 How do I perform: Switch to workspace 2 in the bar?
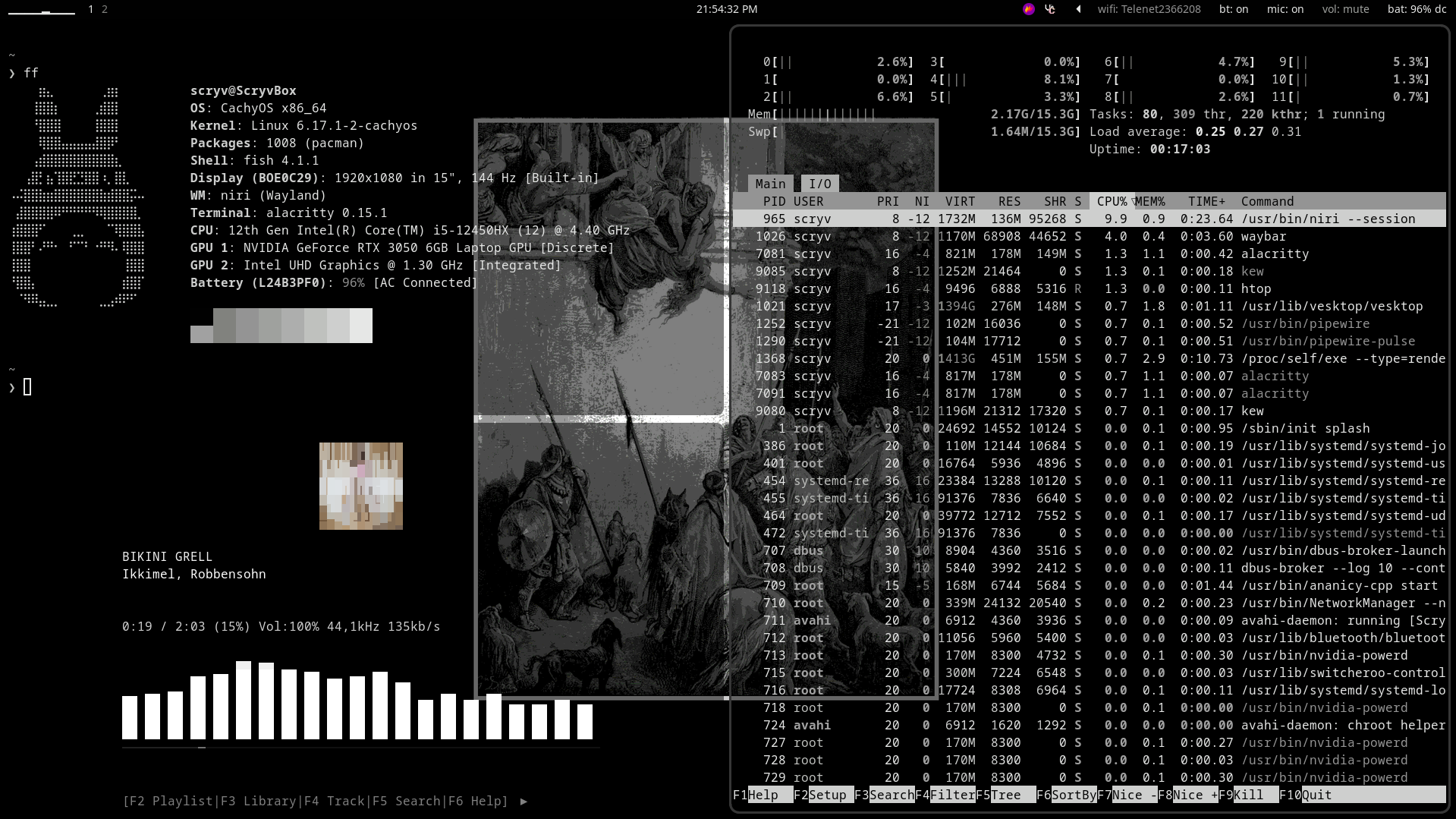[105, 9]
